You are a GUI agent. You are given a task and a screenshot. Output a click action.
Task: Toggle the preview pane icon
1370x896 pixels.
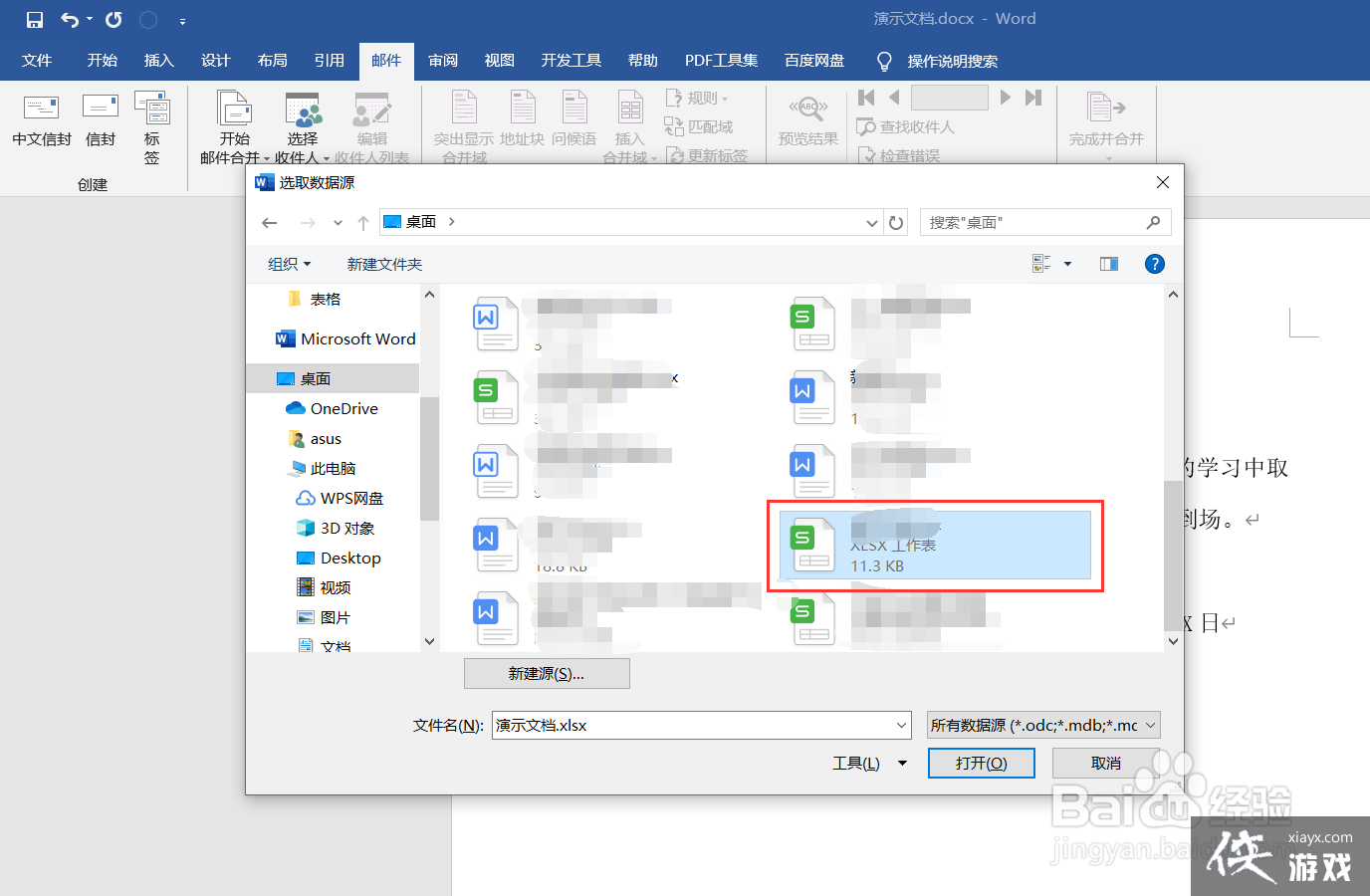pyautogui.click(x=1109, y=264)
